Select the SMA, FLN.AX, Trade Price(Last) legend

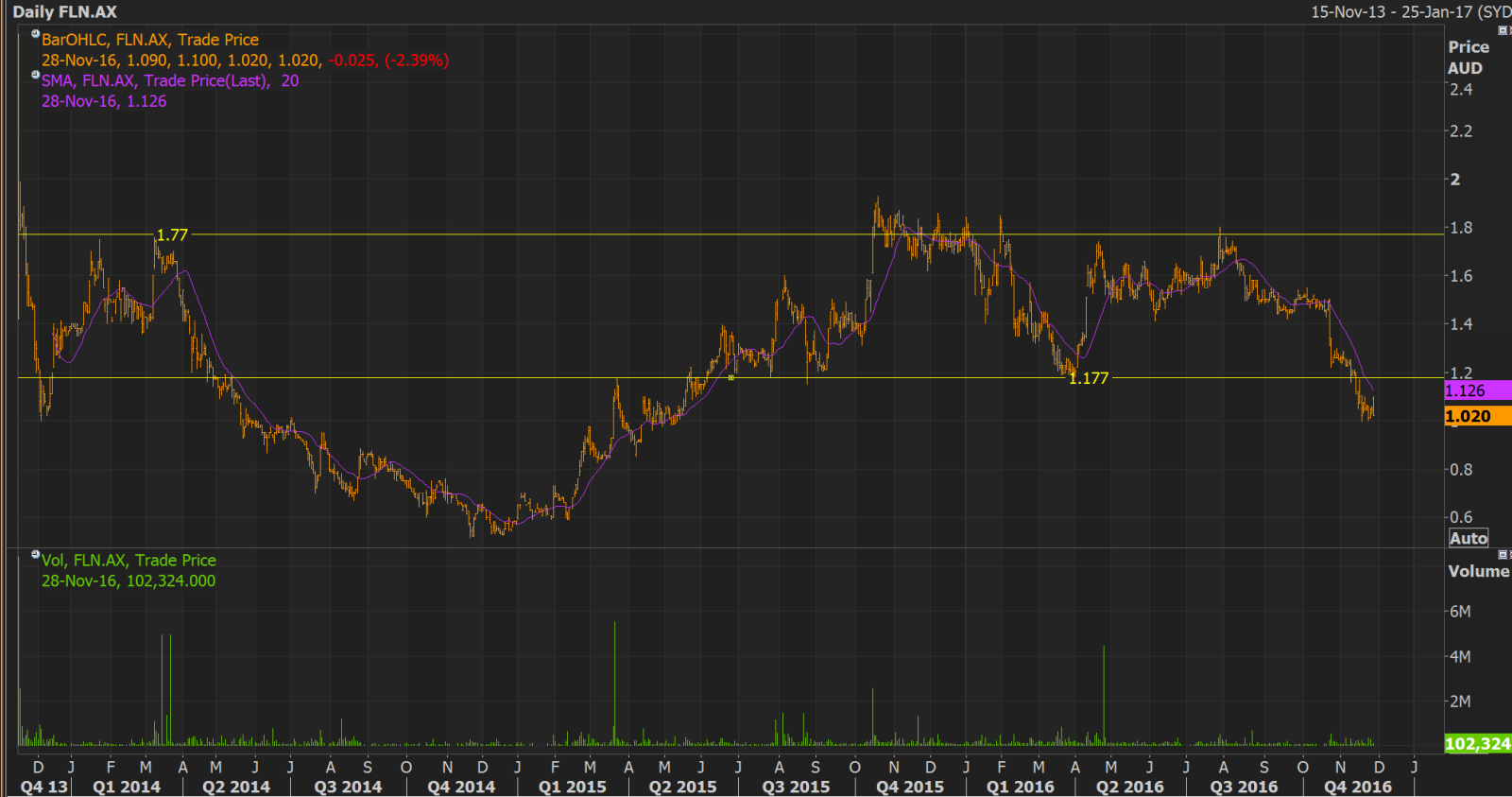coord(170,81)
